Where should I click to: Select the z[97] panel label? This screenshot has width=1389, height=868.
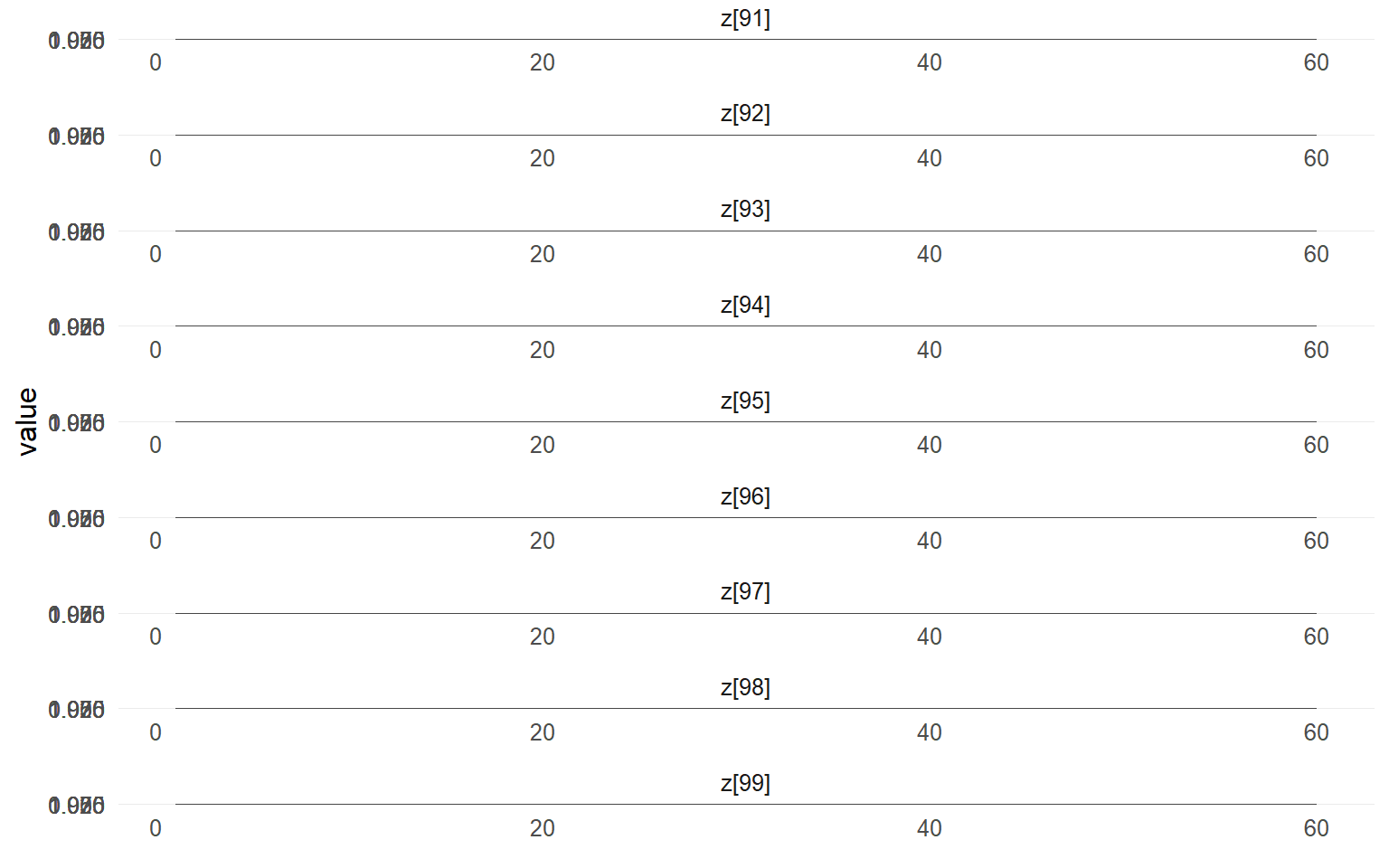745,592
